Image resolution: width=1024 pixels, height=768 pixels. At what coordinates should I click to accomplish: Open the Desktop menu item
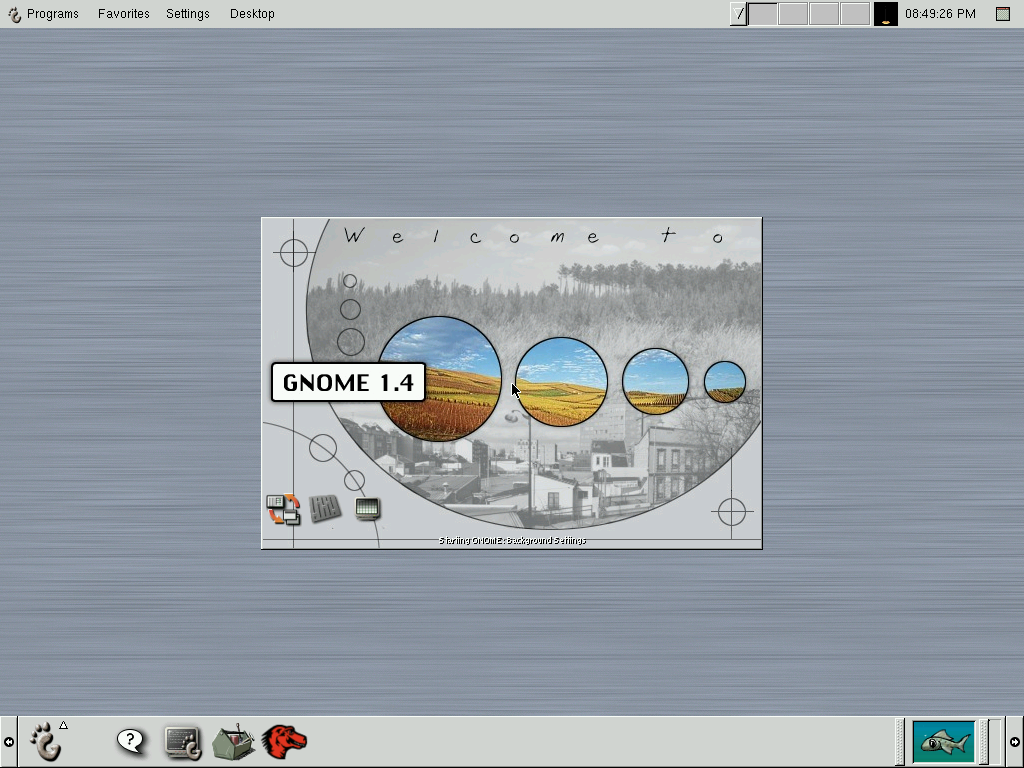click(252, 13)
